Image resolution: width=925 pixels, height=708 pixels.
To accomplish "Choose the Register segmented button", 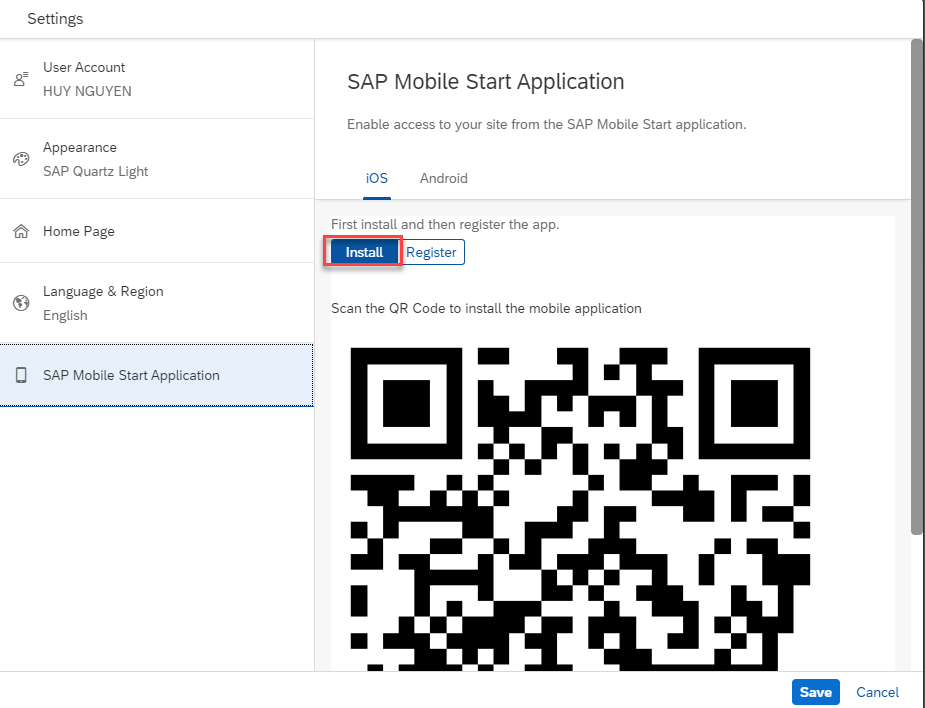I will click(x=432, y=253).
